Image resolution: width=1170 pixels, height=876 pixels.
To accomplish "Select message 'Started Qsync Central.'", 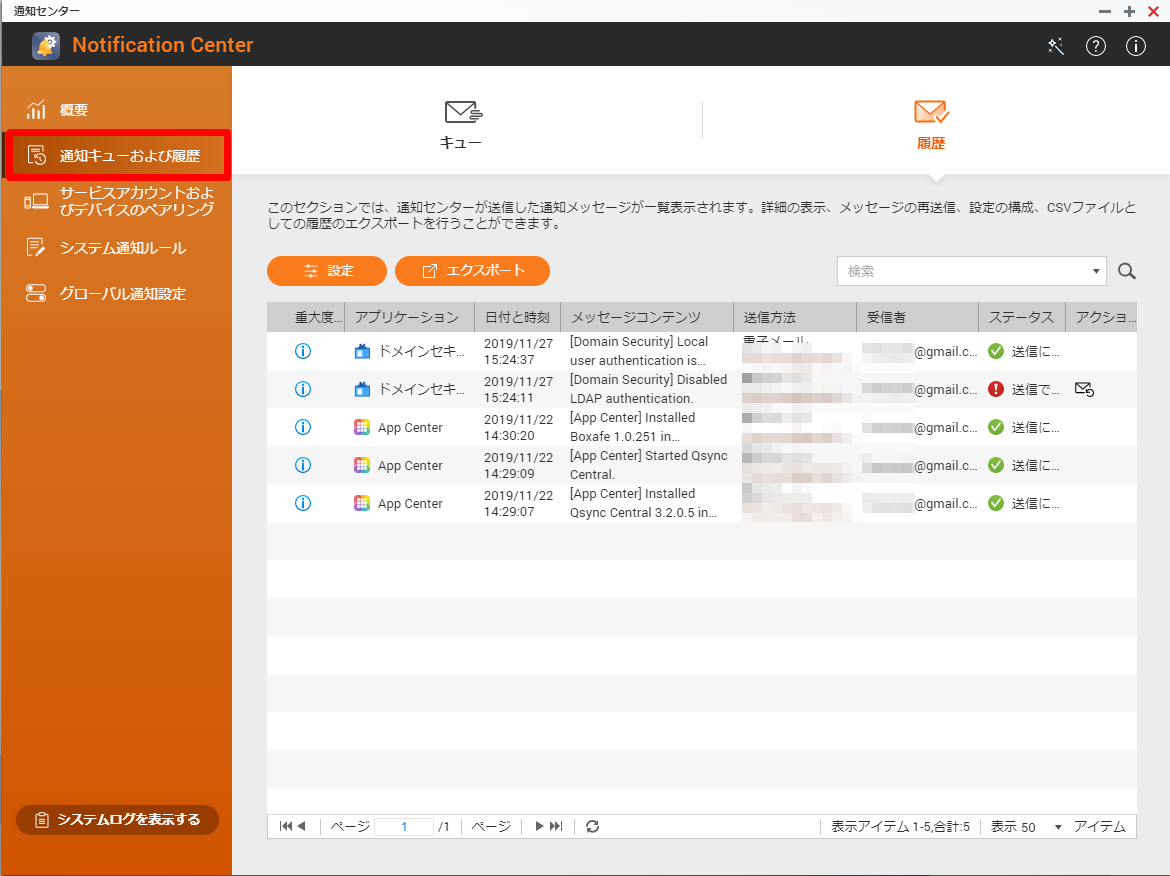I will point(648,465).
